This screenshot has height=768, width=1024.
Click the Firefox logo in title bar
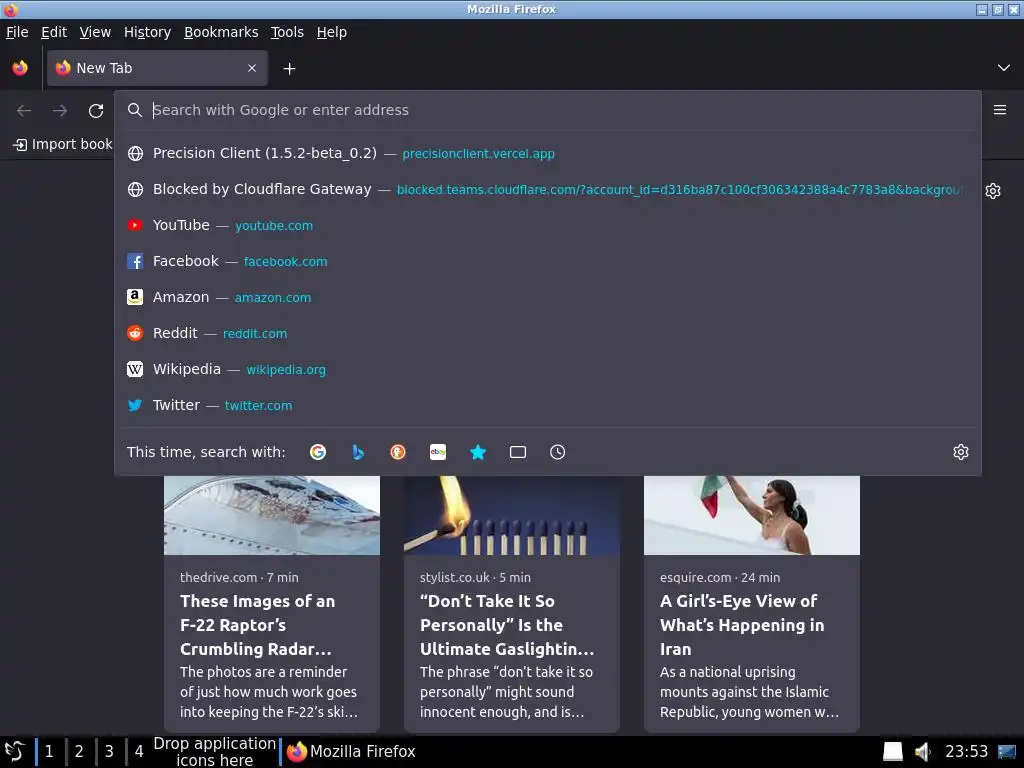pos(10,9)
